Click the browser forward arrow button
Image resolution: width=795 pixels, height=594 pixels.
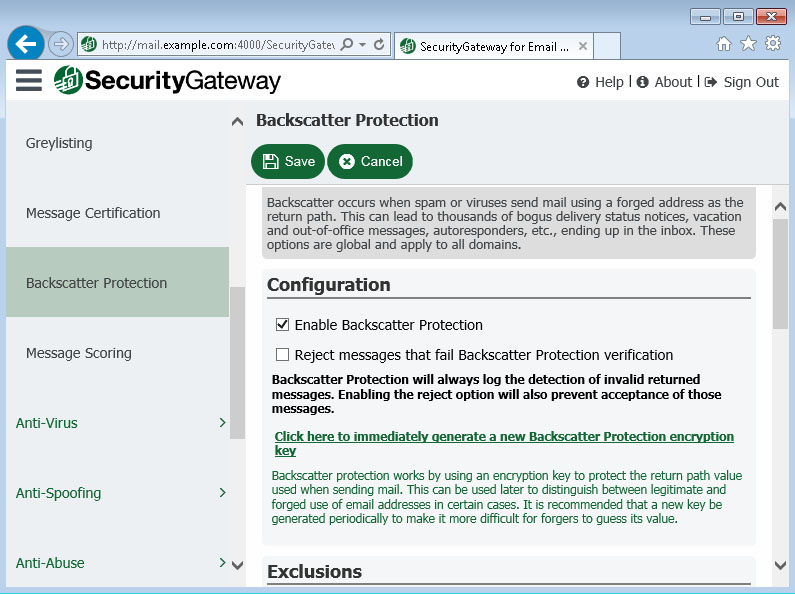click(60, 45)
